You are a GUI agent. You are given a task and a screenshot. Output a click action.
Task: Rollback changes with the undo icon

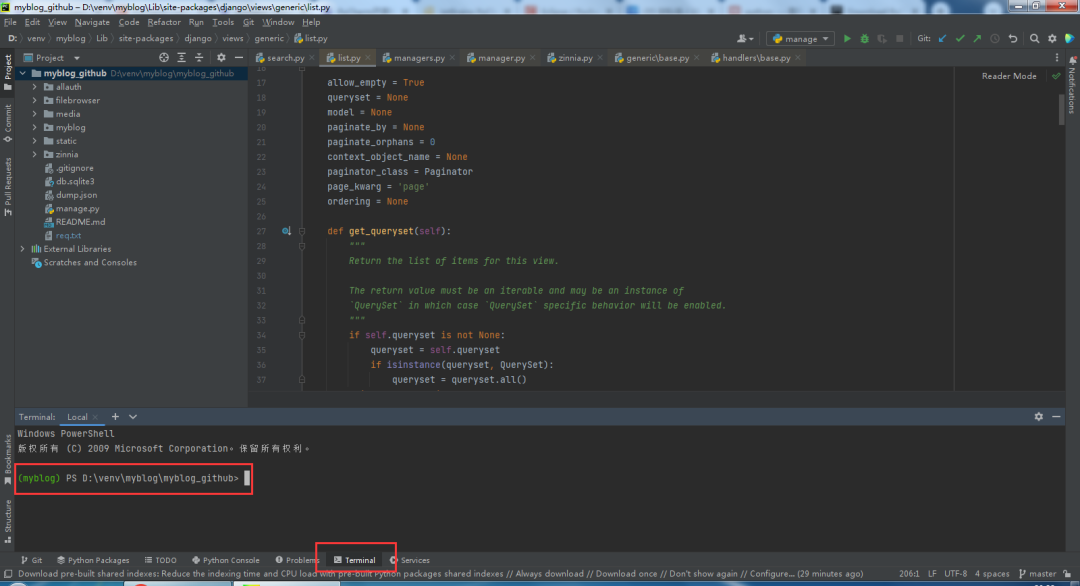(1012, 39)
